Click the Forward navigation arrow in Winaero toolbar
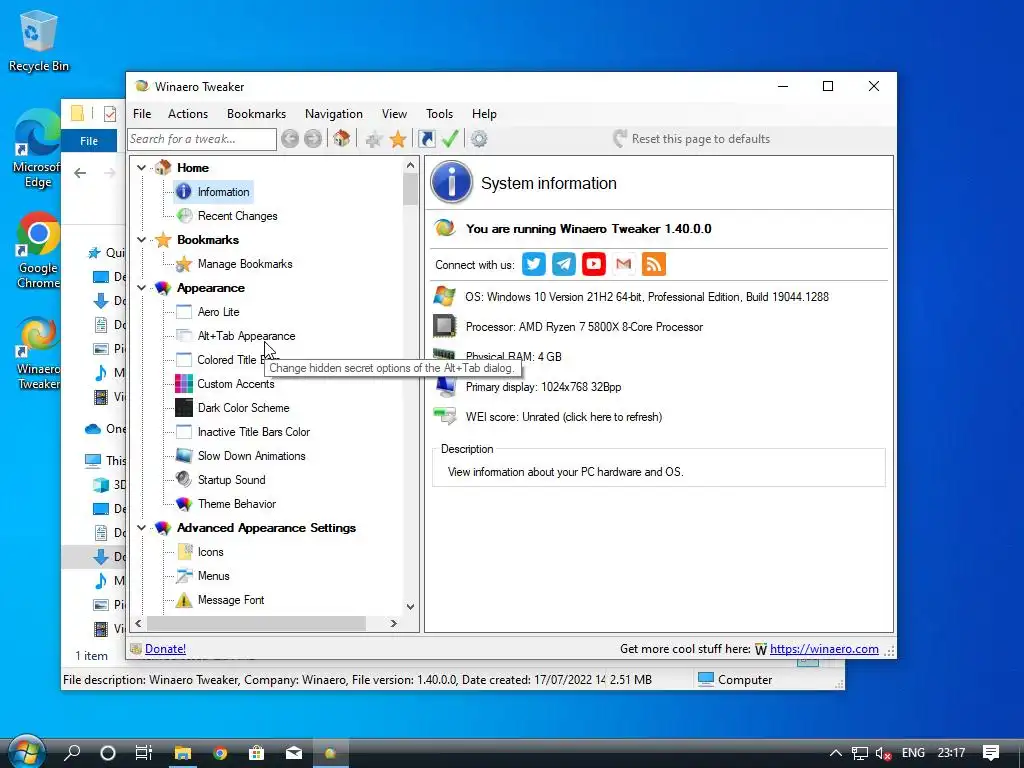 (313, 138)
